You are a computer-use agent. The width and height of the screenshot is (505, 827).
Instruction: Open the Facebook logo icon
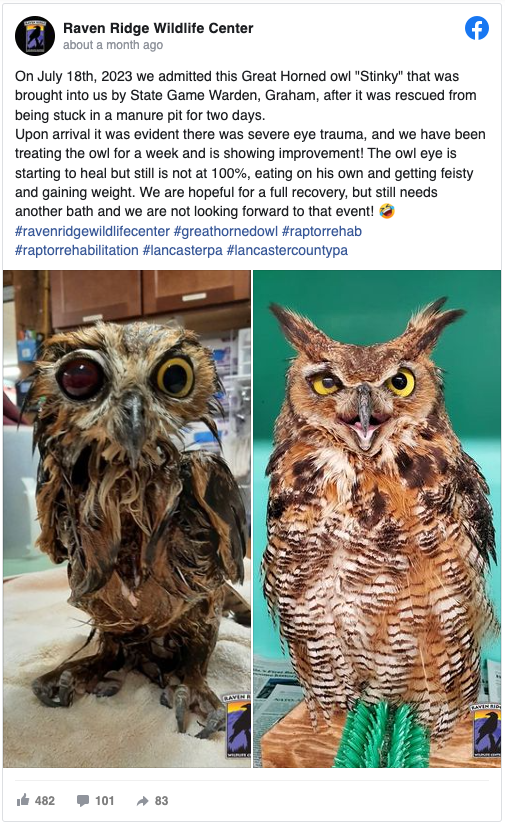tap(477, 28)
